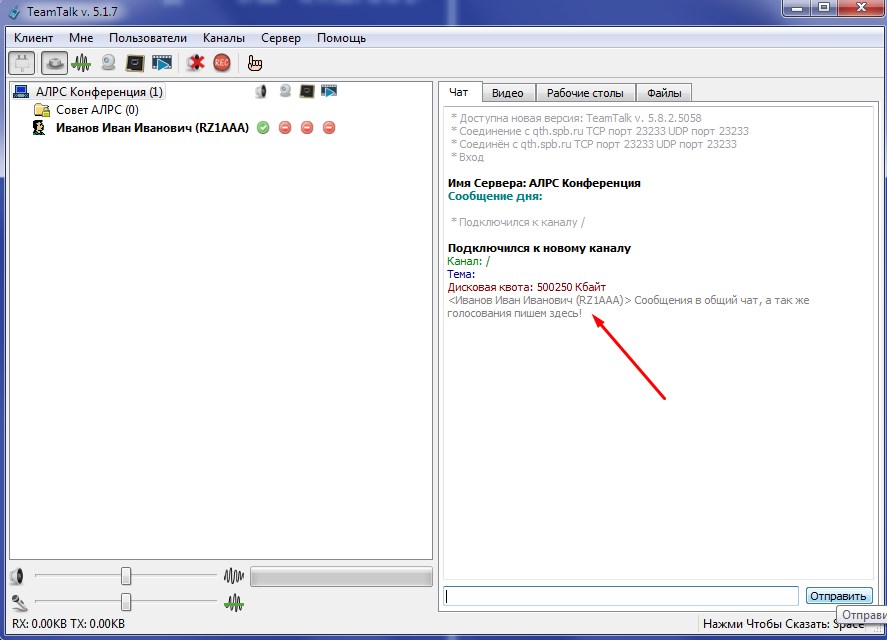Open the Пользователи menu

point(147,38)
